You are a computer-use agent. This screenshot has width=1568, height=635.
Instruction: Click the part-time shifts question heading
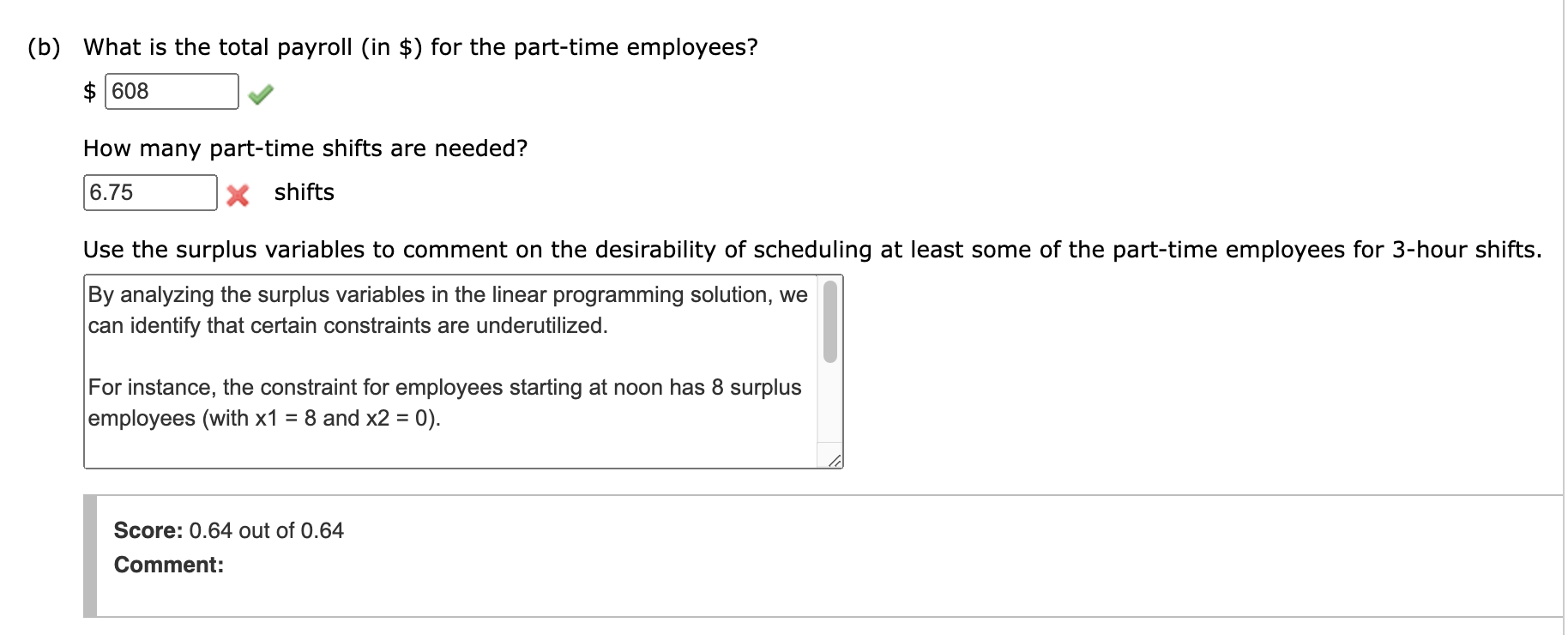(305, 148)
